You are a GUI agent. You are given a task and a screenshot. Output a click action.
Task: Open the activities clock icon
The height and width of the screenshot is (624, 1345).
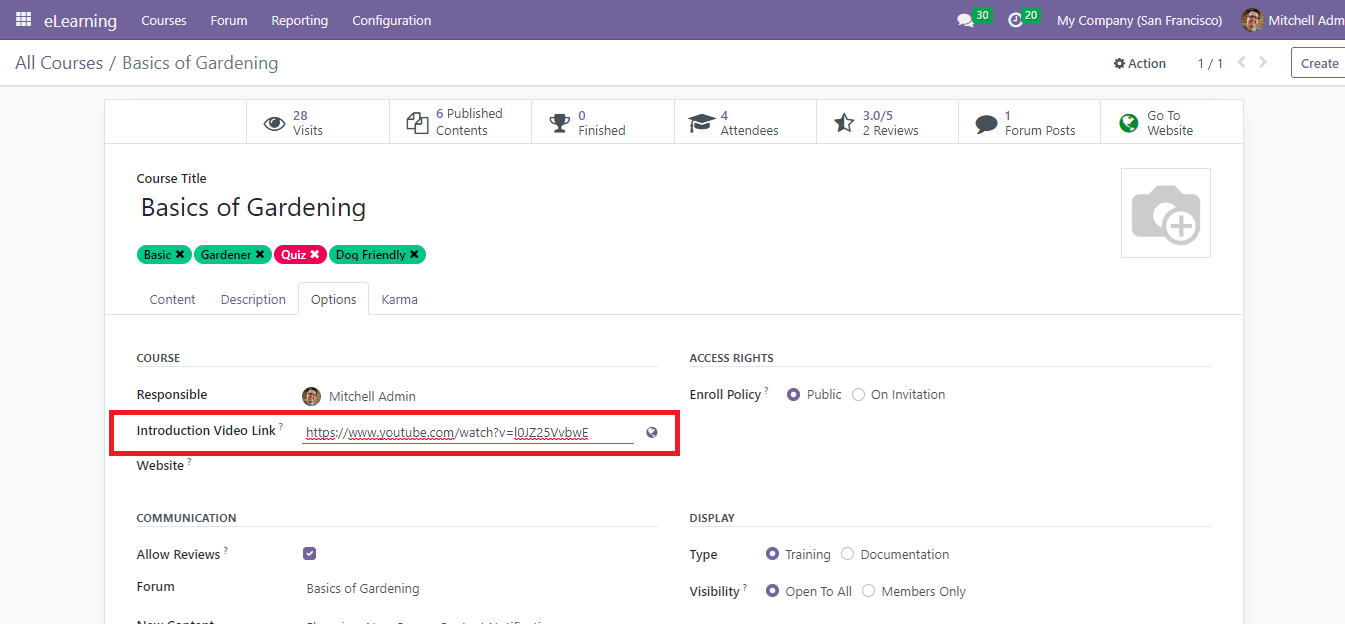(x=1016, y=20)
